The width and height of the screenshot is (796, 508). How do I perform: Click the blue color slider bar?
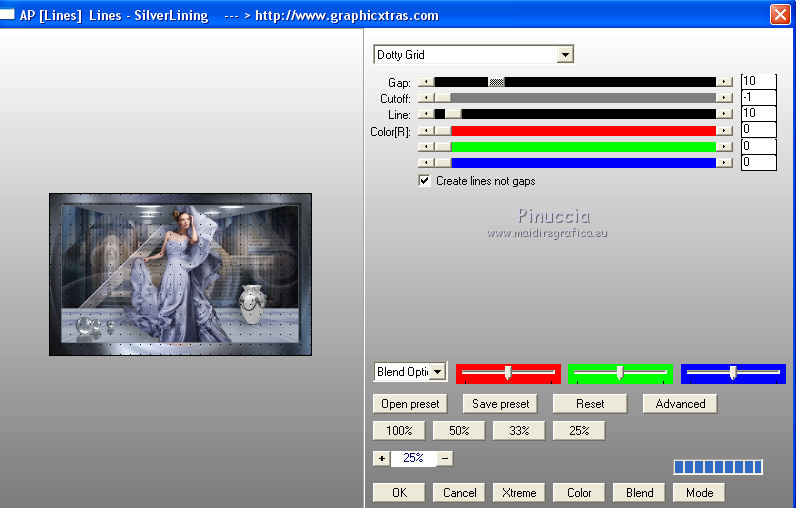575,162
